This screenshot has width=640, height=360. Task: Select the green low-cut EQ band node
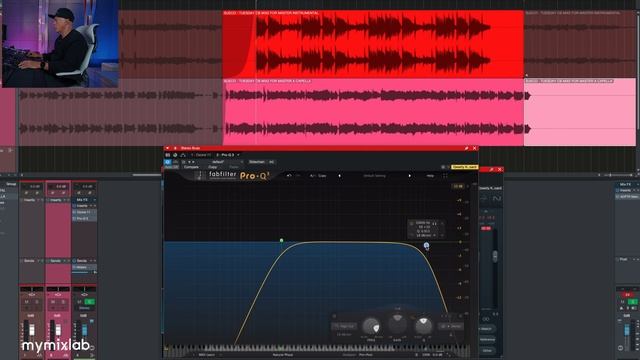point(282,240)
